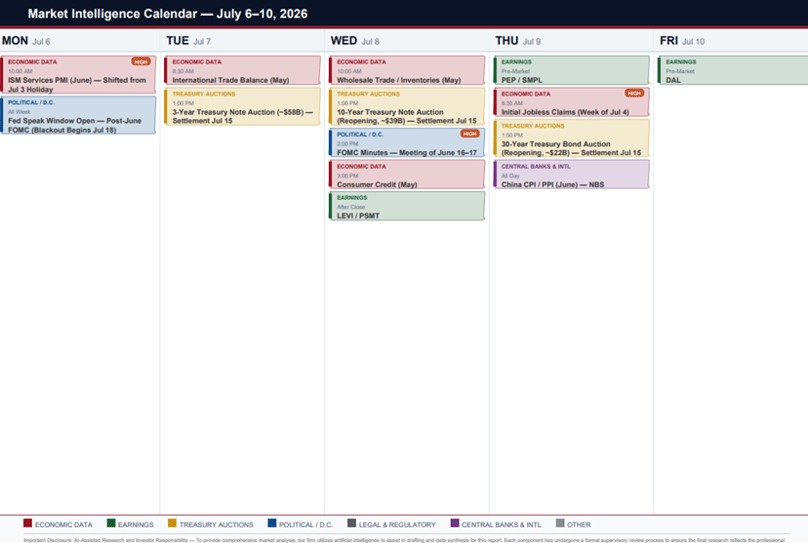Click the CENTRAL BANKS & INTL legend label

pyautogui.click(x=501, y=524)
